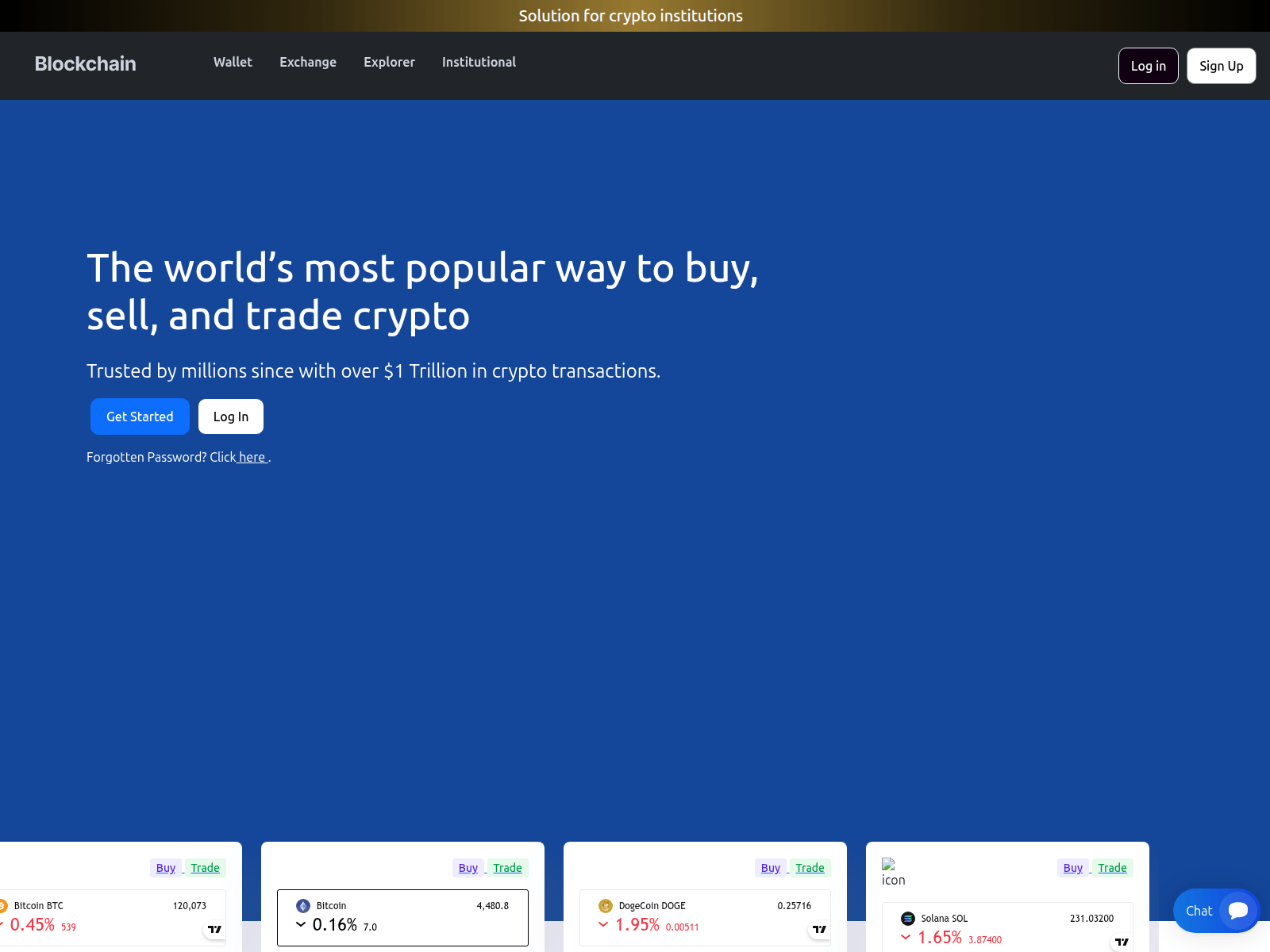Click the 3.87400 change amount
The width and height of the screenshot is (1270, 952).
985,940
